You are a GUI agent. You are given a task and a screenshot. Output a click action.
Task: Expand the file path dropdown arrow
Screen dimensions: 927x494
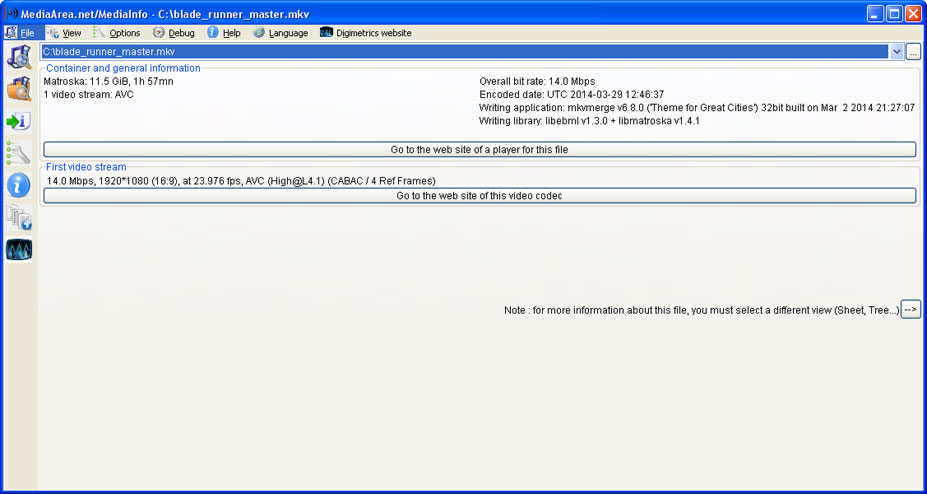897,52
